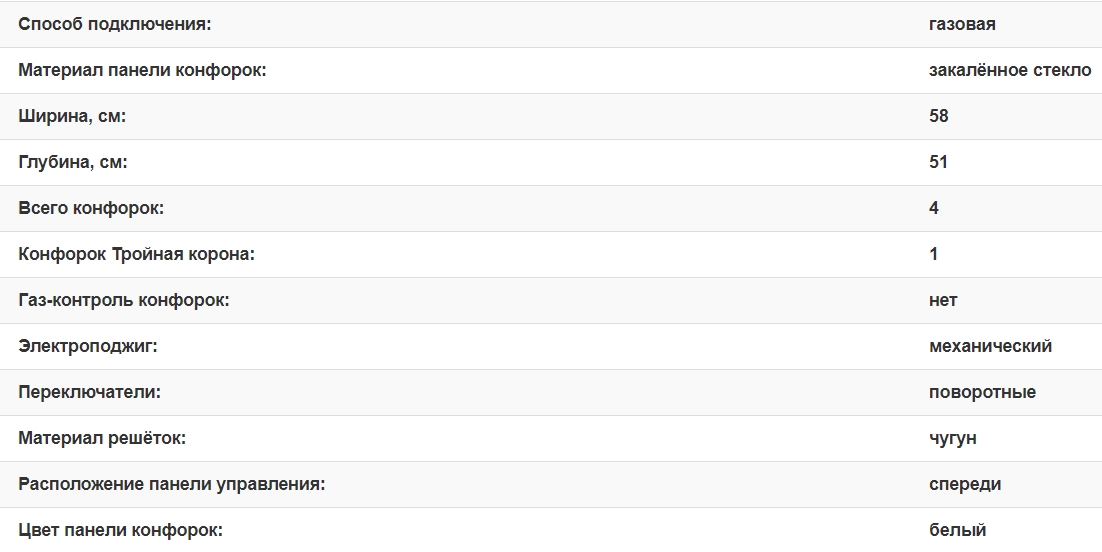Click the 'нет' value text
Viewport: 1102px width, 552px height.
tap(943, 300)
